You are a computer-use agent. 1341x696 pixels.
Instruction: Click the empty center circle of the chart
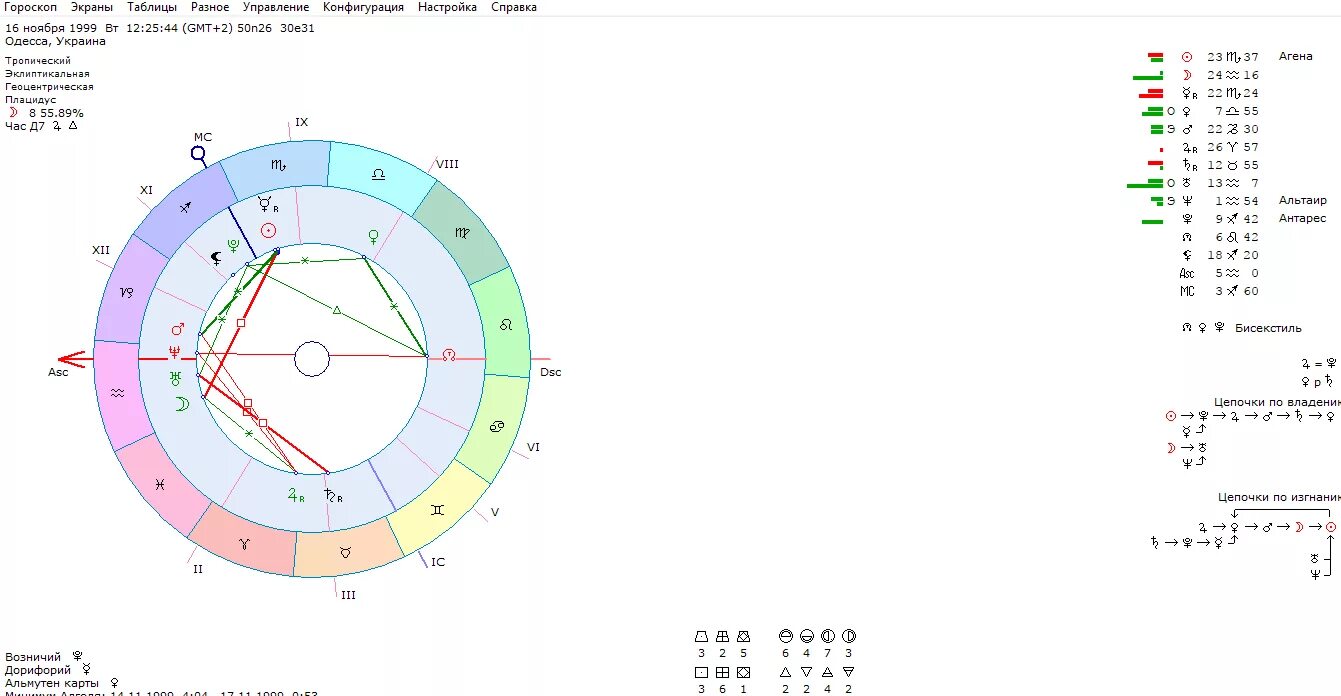coord(312,359)
